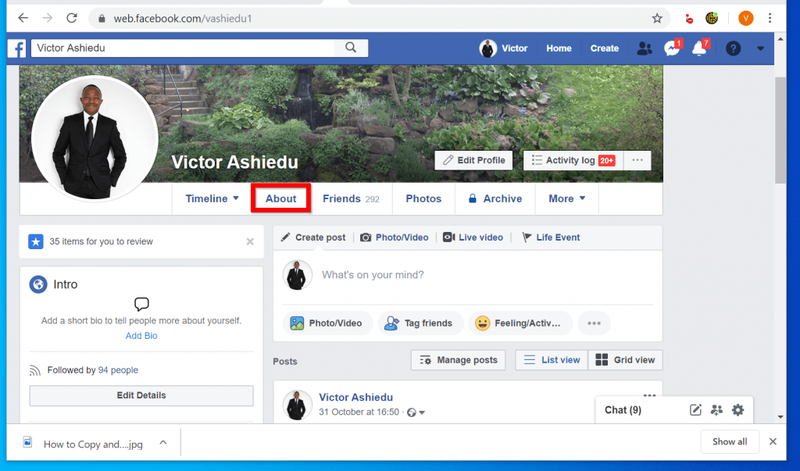This screenshot has height=471, width=800.
Task: Click the page vertical scrollbar
Action: [780, 130]
